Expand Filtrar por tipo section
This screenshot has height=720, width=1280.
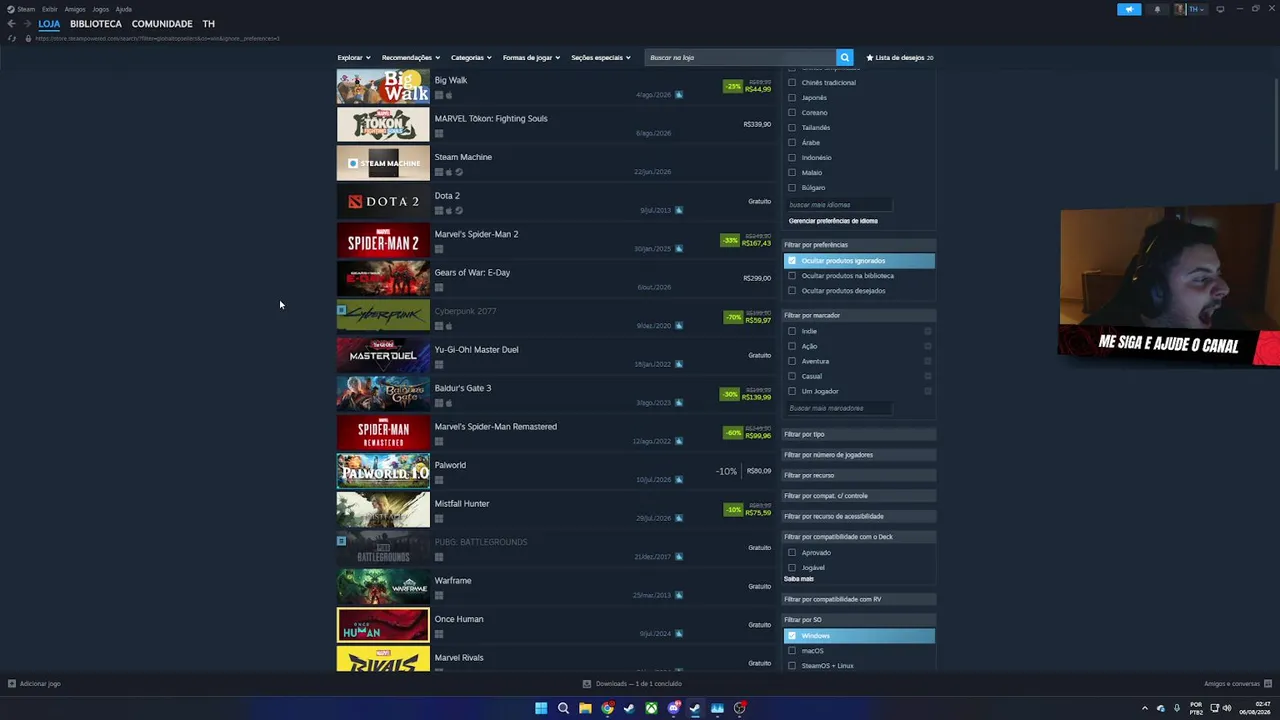859,434
